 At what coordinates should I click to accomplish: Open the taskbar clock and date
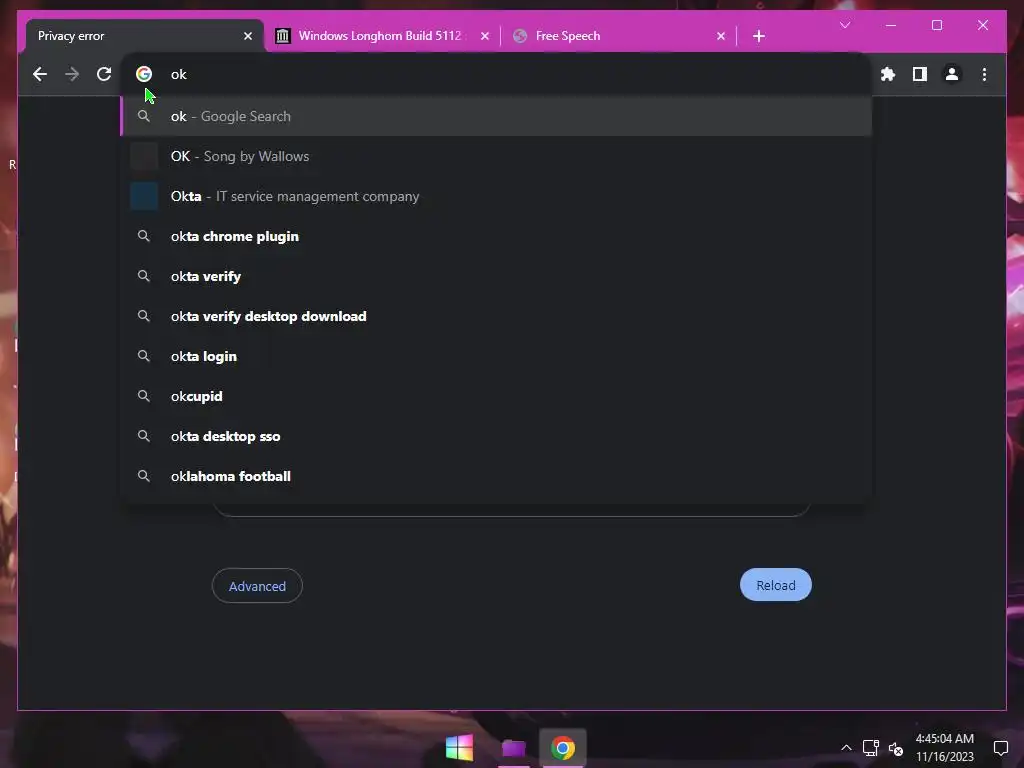tap(944, 748)
